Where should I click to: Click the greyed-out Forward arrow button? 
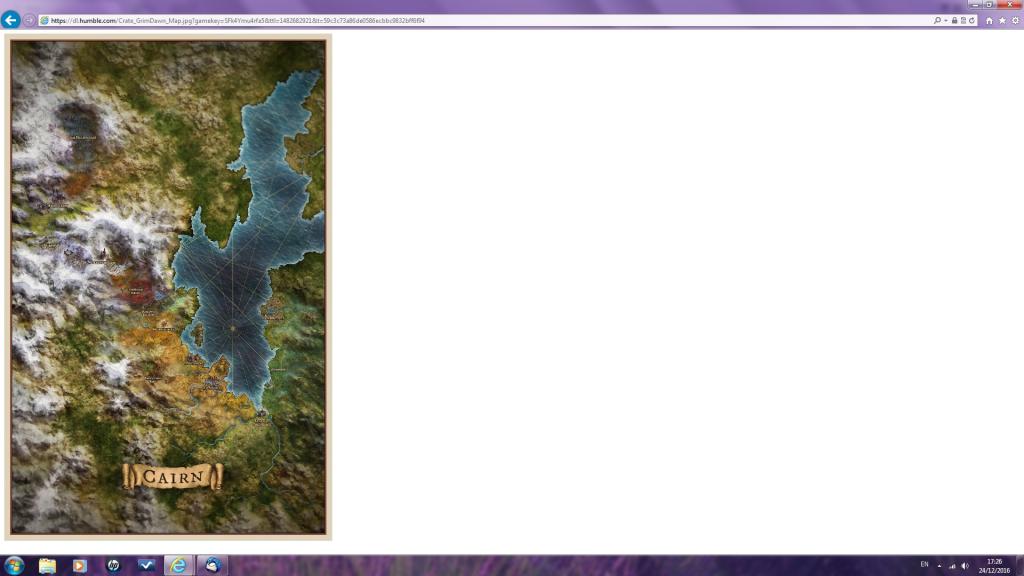tap(29, 20)
